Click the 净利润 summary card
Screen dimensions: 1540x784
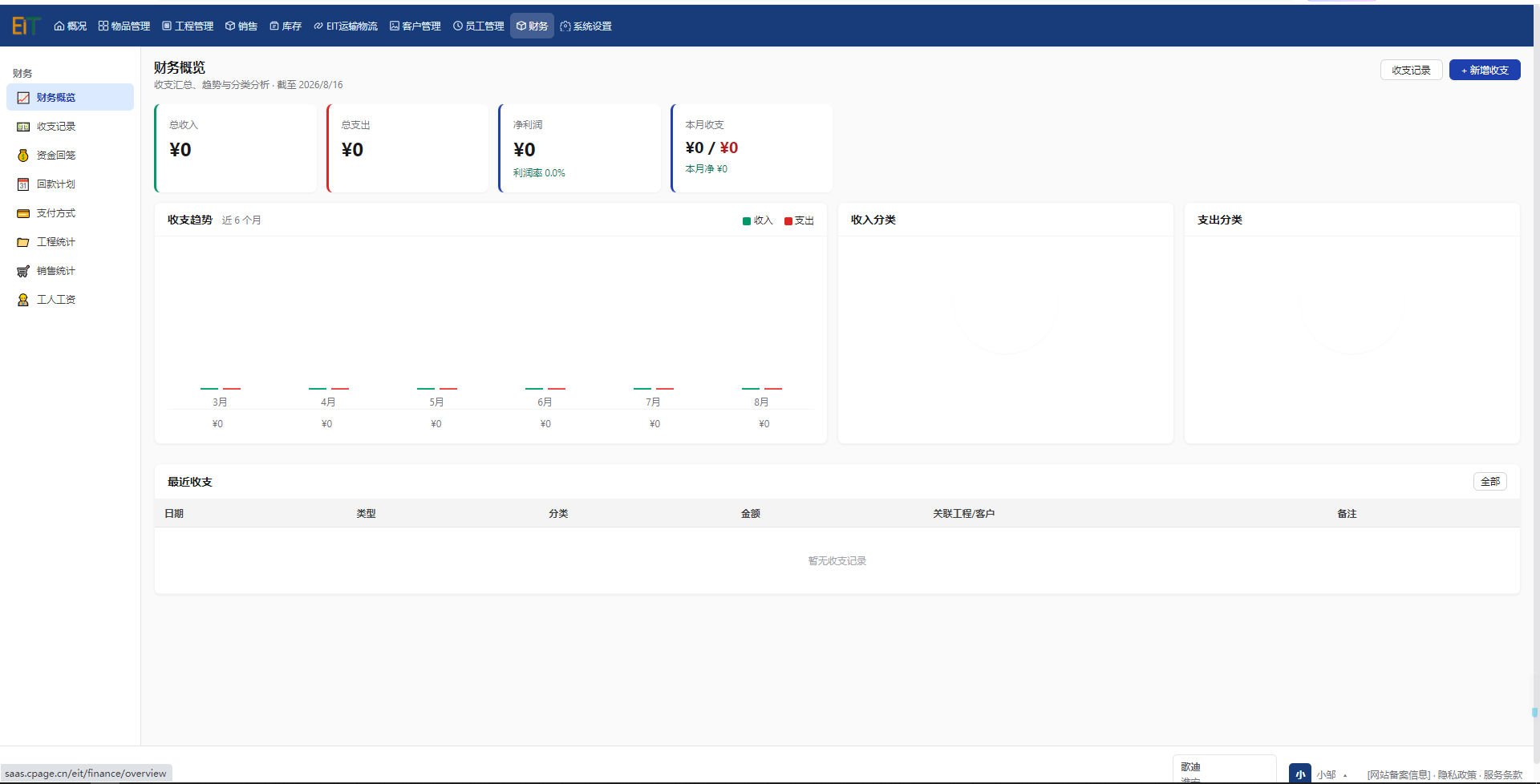click(579, 148)
